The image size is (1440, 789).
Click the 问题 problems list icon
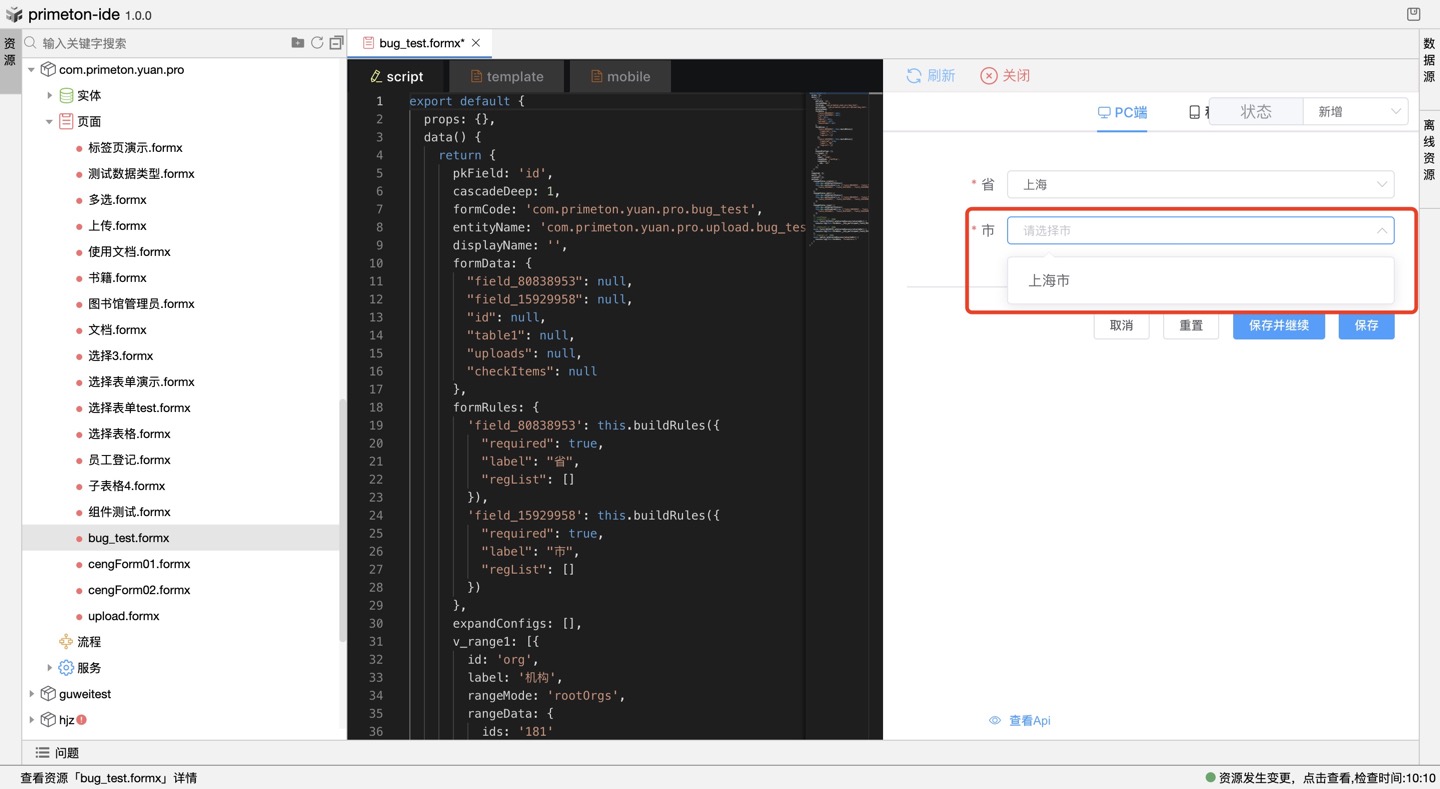(43, 753)
